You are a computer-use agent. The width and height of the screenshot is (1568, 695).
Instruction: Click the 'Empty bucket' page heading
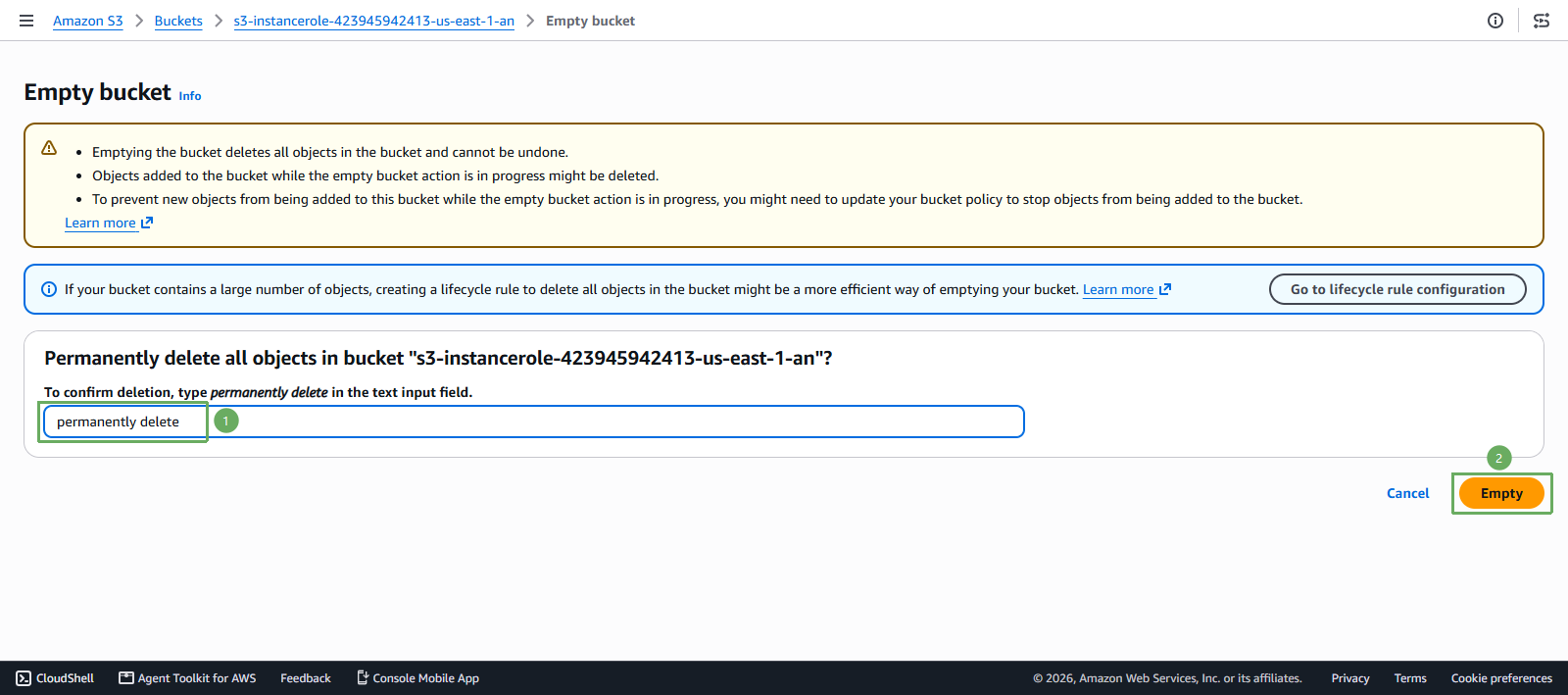pyautogui.click(x=98, y=92)
